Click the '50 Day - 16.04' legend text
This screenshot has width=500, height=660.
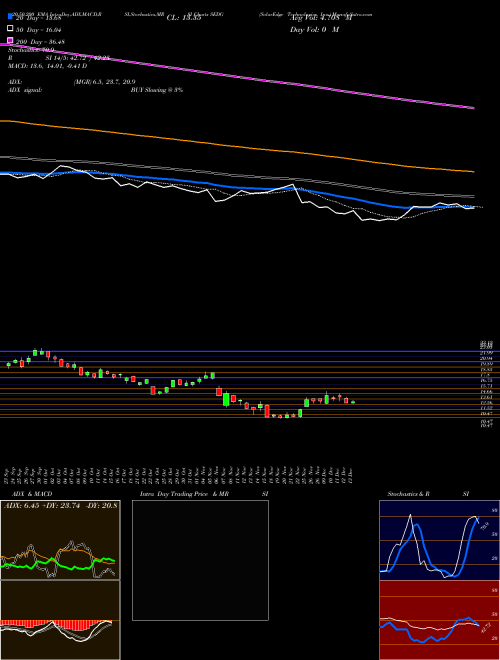coord(39,30)
